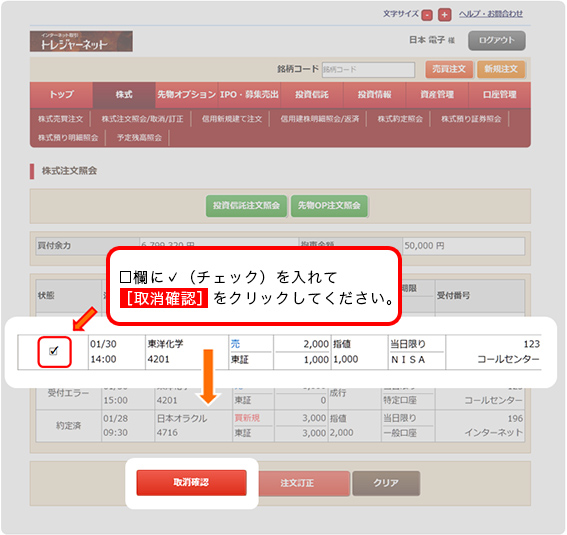Click the クリア button
567x535 pixels.
point(386,483)
